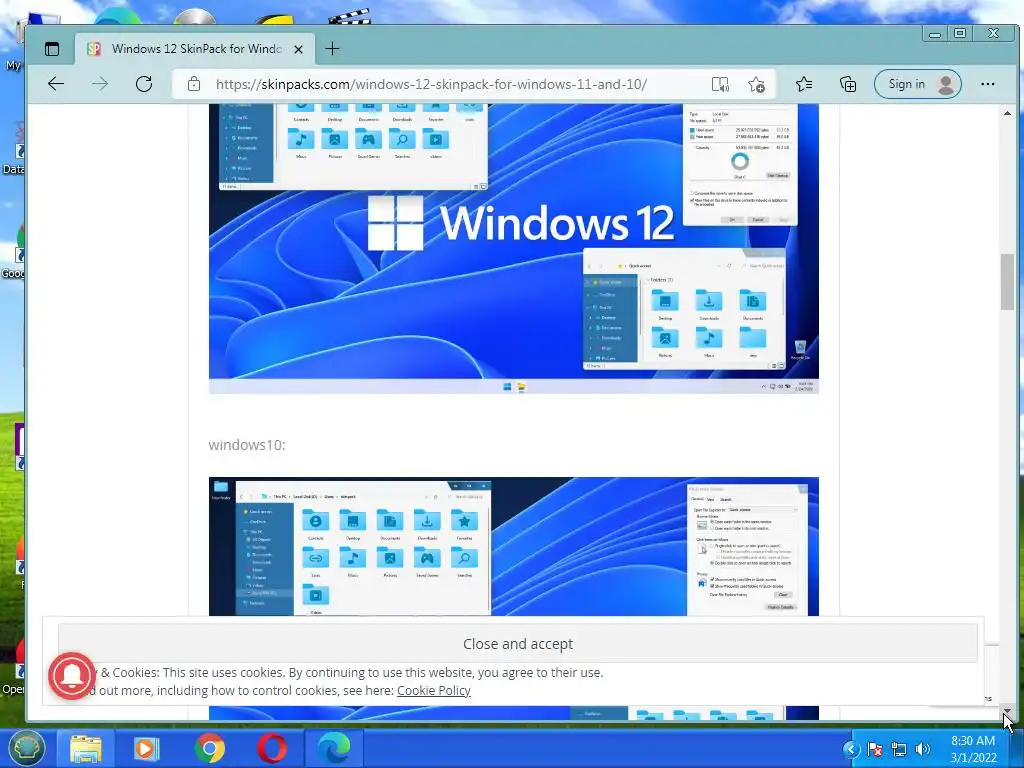Click the red notification bell icon

coord(71,676)
